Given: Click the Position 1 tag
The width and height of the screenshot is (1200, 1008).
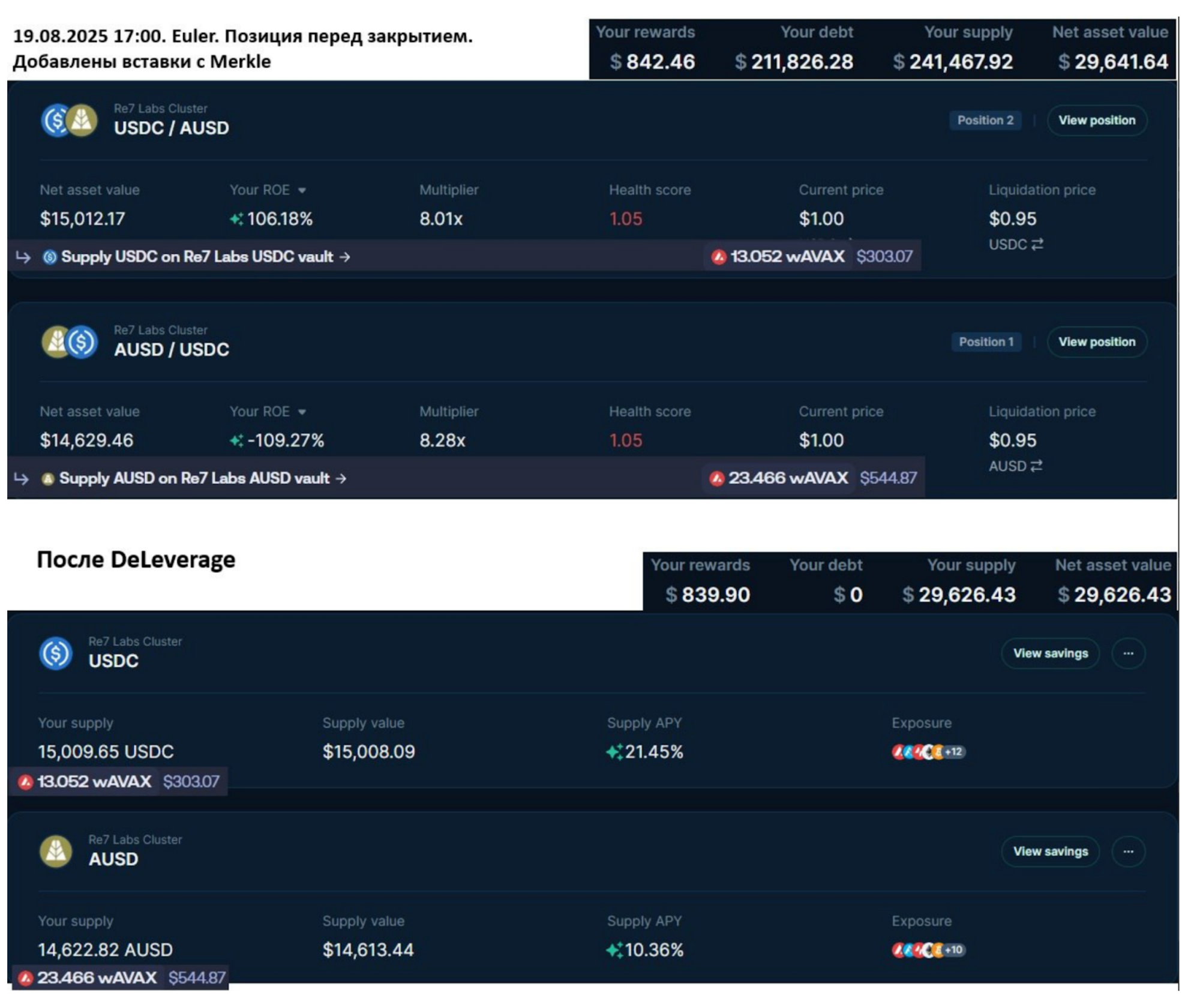Looking at the screenshot, I should point(986,342).
